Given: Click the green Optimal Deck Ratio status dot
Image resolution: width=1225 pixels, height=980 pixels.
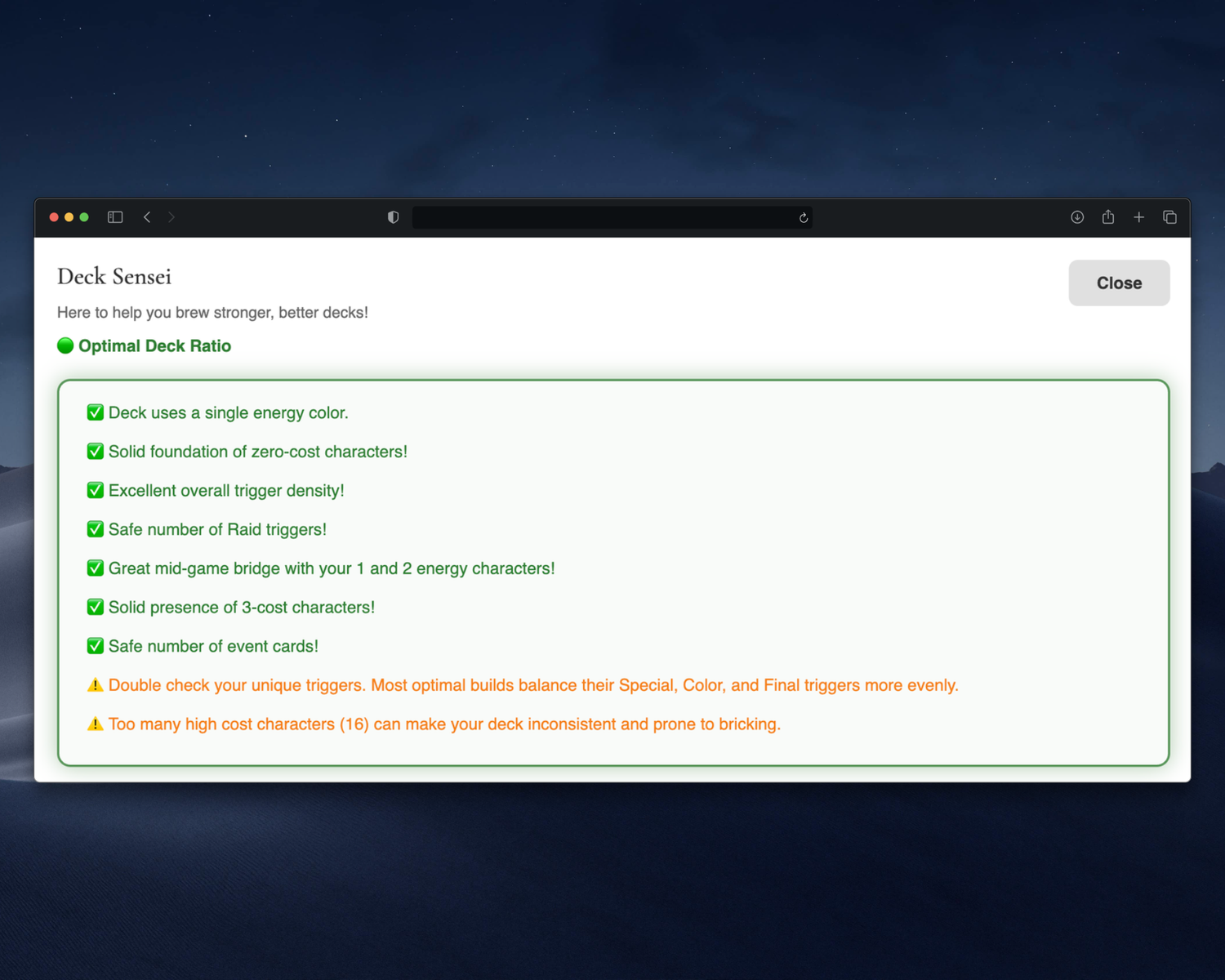Looking at the screenshot, I should 65,345.
